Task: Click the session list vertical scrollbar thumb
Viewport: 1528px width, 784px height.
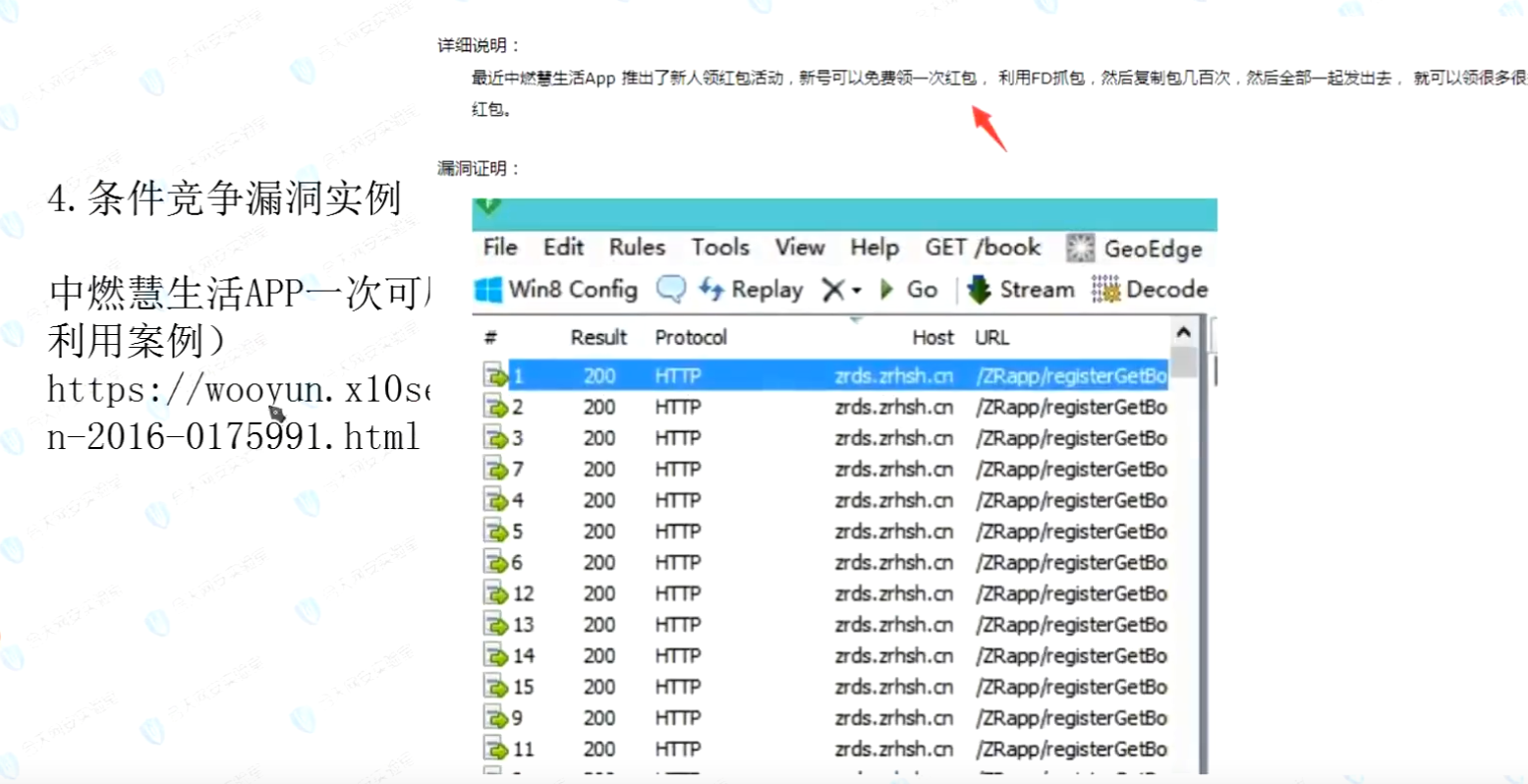Action: point(1184,362)
